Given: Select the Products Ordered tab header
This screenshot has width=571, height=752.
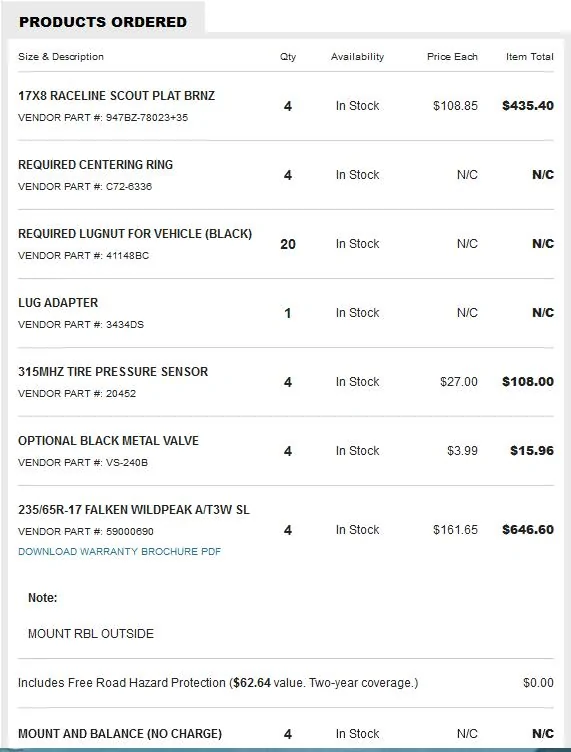Looking at the screenshot, I should pos(103,22).
